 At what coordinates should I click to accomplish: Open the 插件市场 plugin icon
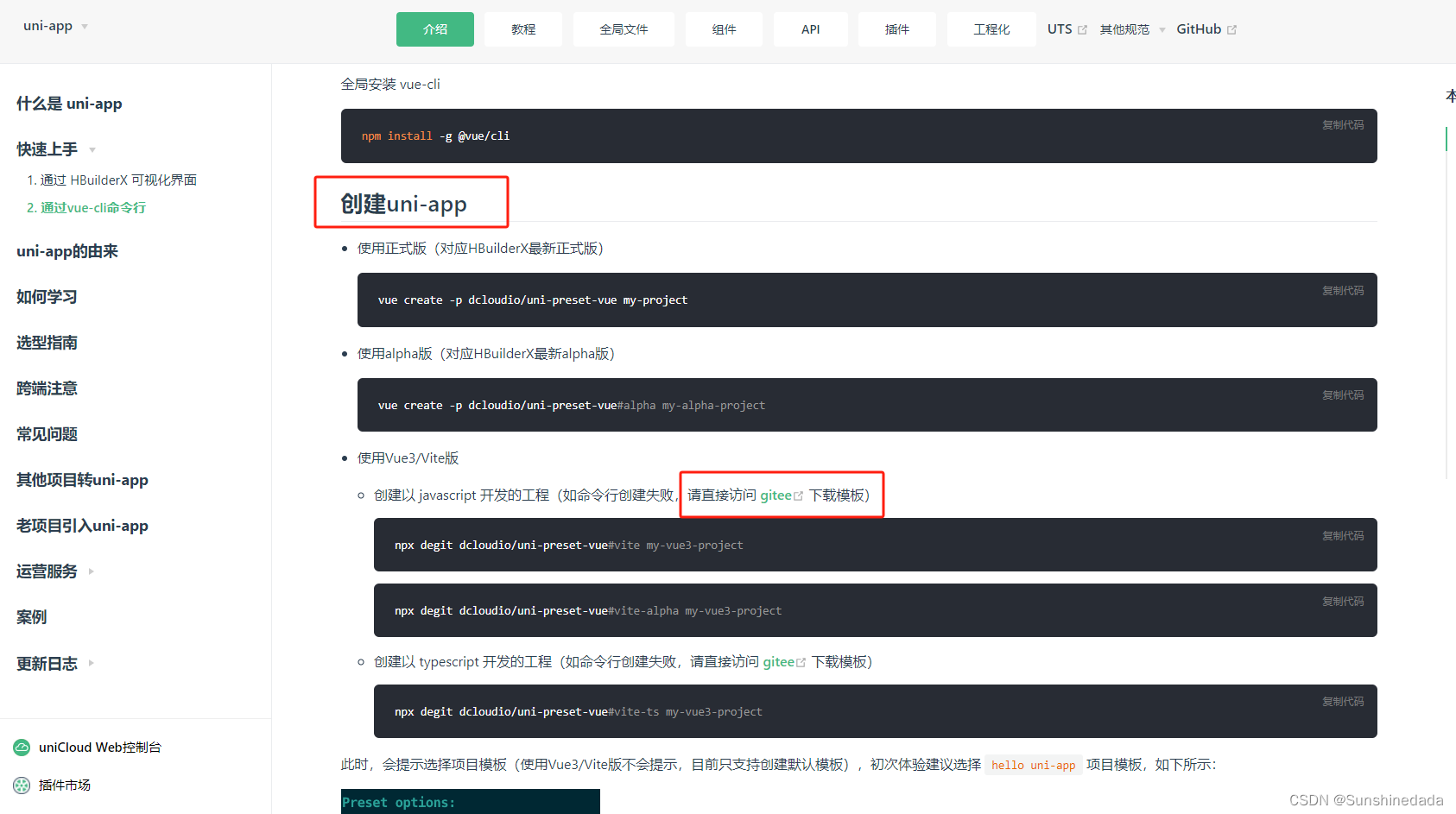(x=22, y=785)
